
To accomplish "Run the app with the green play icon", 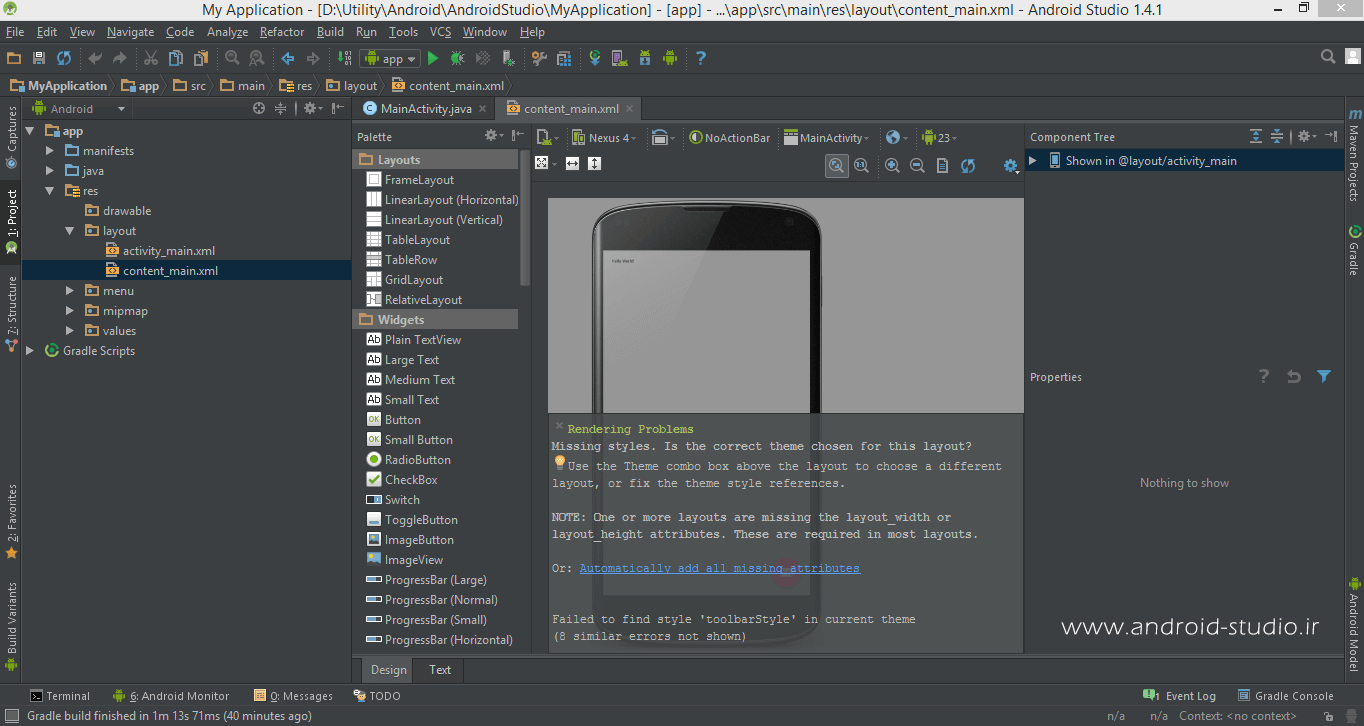I will (433, 59).
